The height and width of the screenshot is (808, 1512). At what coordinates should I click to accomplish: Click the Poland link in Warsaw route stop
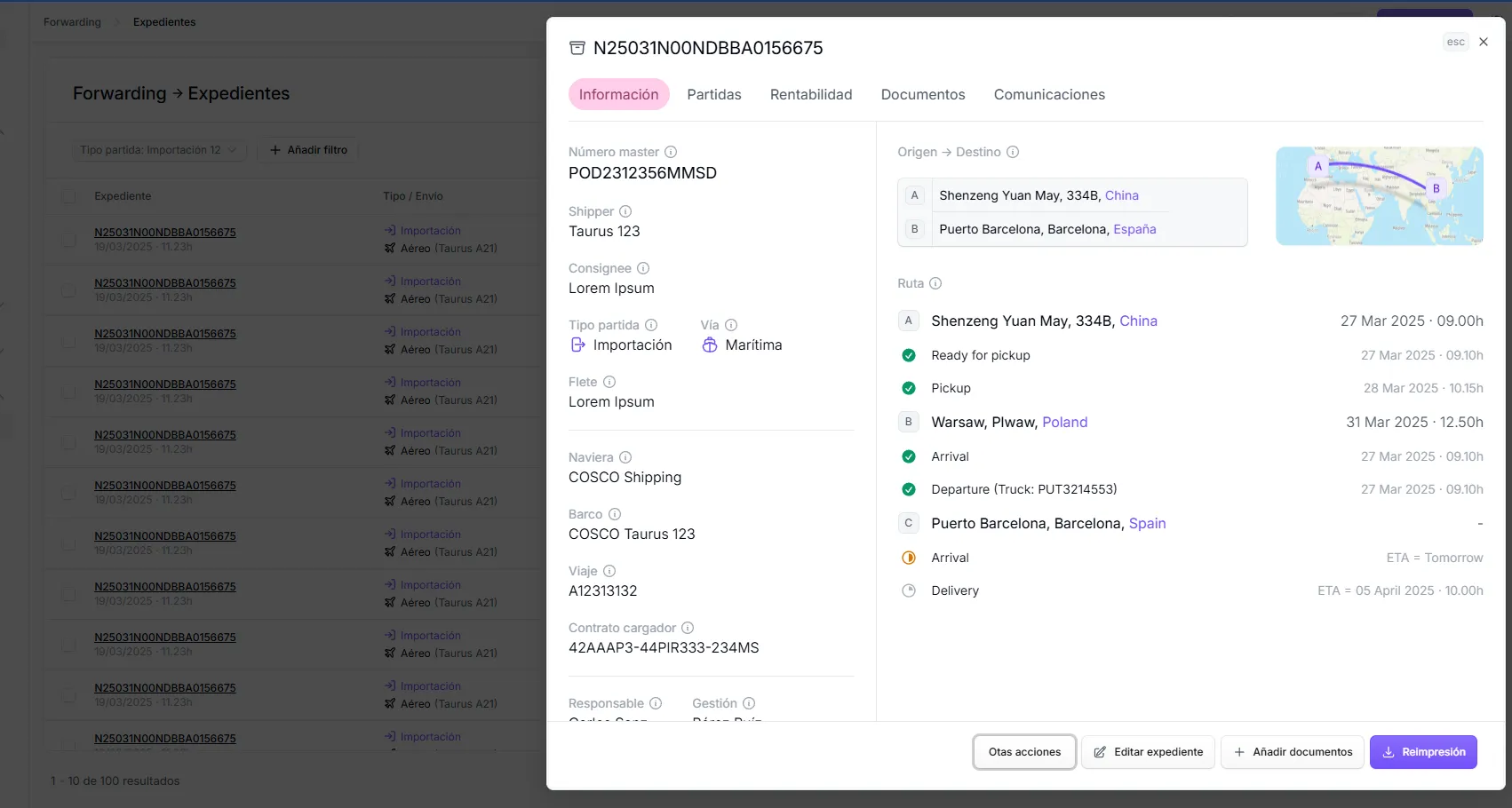point(1064,422)
